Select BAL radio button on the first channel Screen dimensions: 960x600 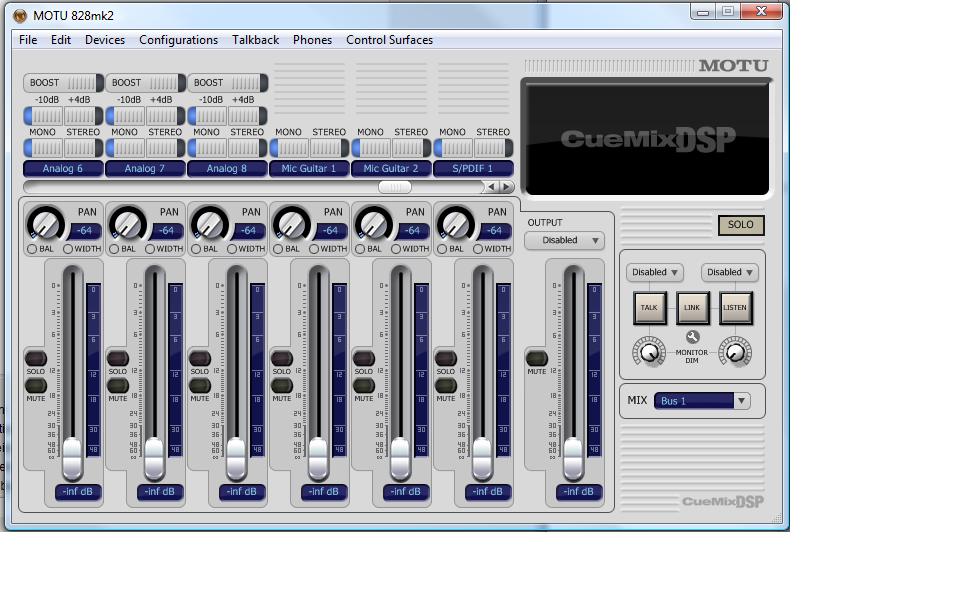(x=32, y=249)
